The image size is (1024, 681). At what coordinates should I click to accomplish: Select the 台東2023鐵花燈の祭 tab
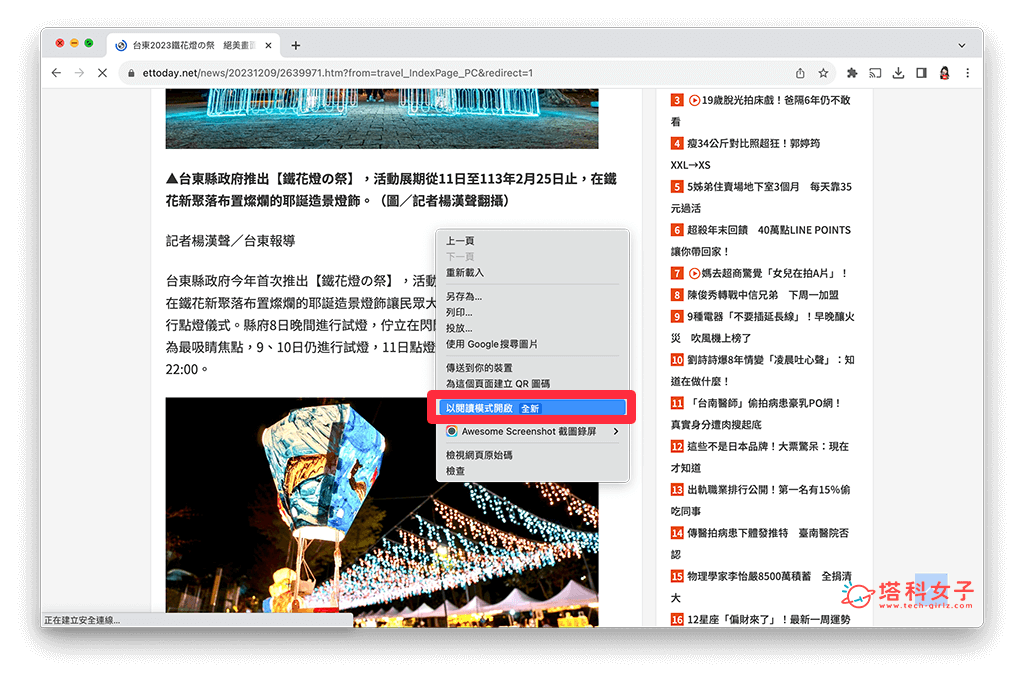point(194,45)
